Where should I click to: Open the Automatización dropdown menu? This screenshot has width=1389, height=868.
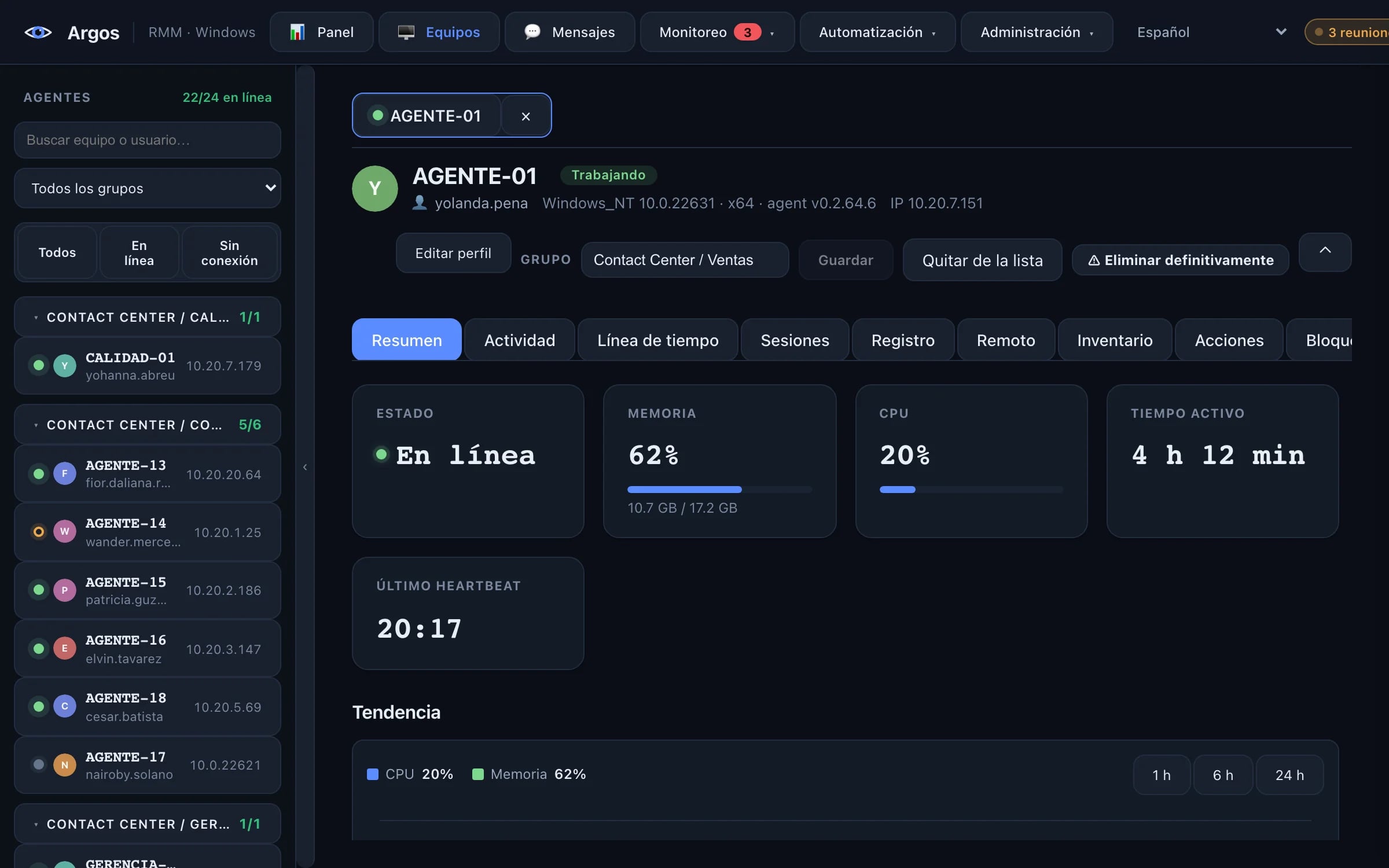pyautogui.click(x=877, y=32)
